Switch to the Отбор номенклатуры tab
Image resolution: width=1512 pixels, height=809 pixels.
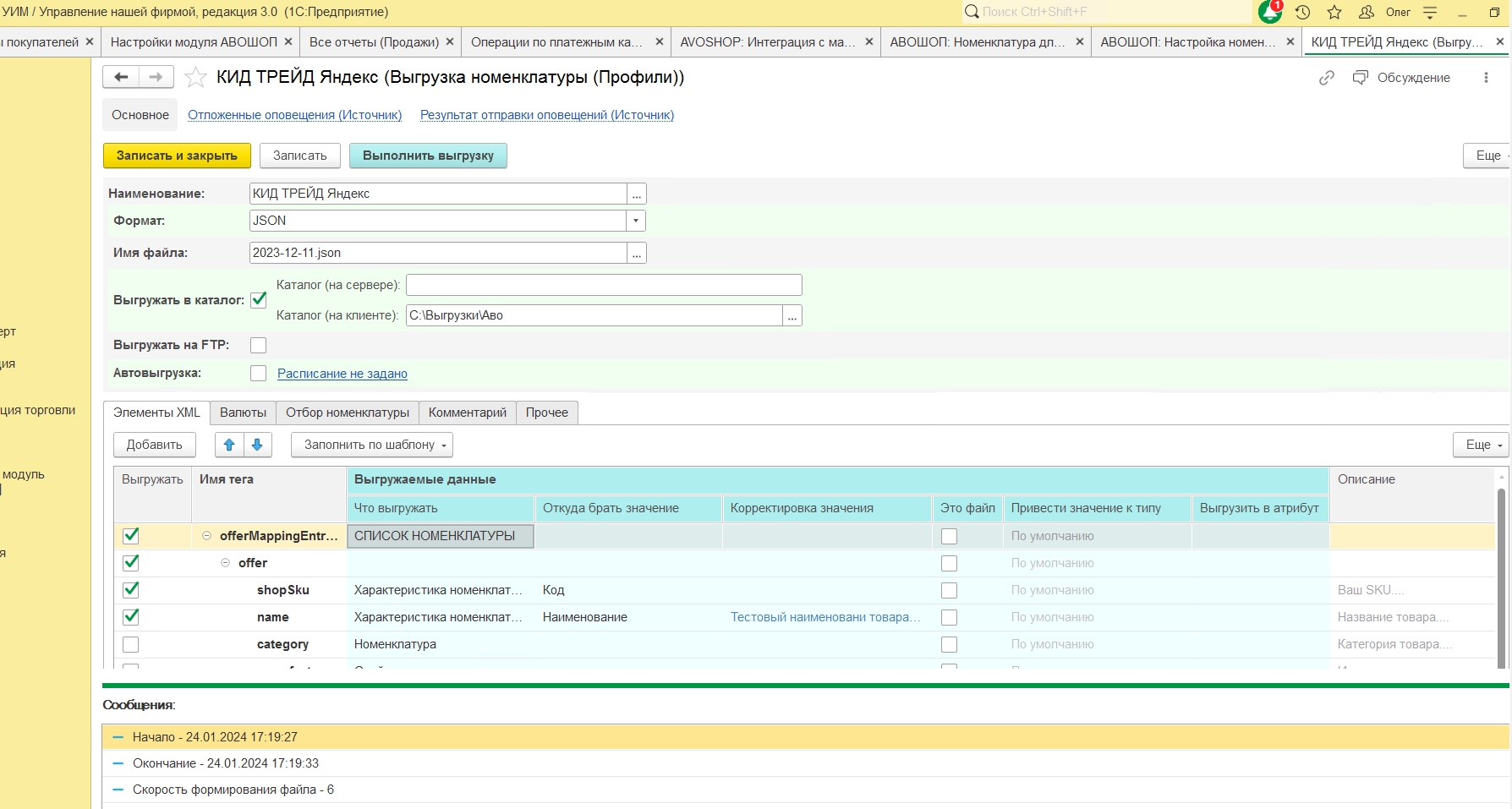(x=347, y=413)
